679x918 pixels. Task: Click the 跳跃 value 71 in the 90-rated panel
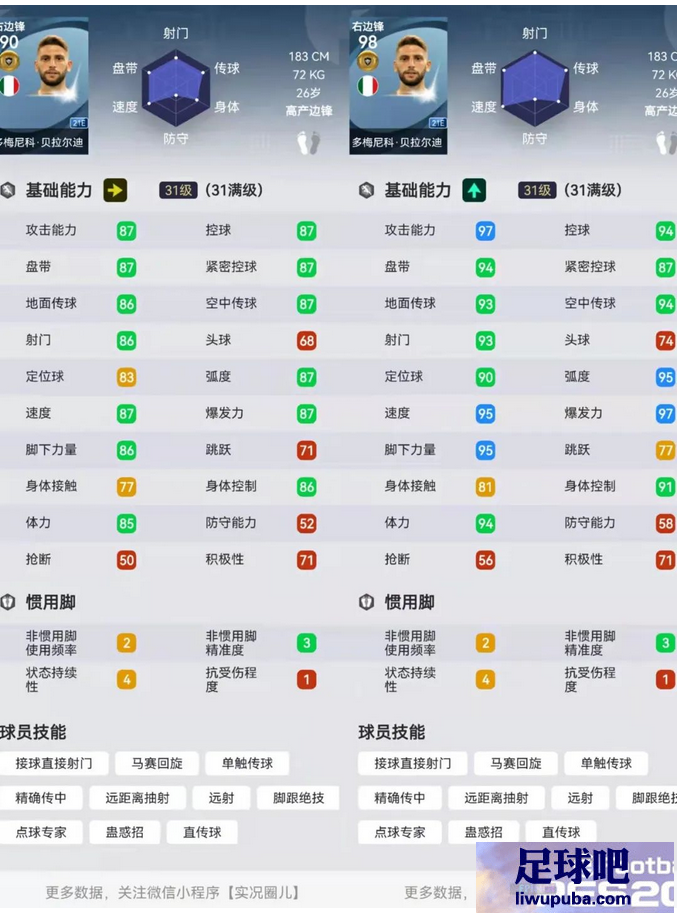(x=307, y=450)
